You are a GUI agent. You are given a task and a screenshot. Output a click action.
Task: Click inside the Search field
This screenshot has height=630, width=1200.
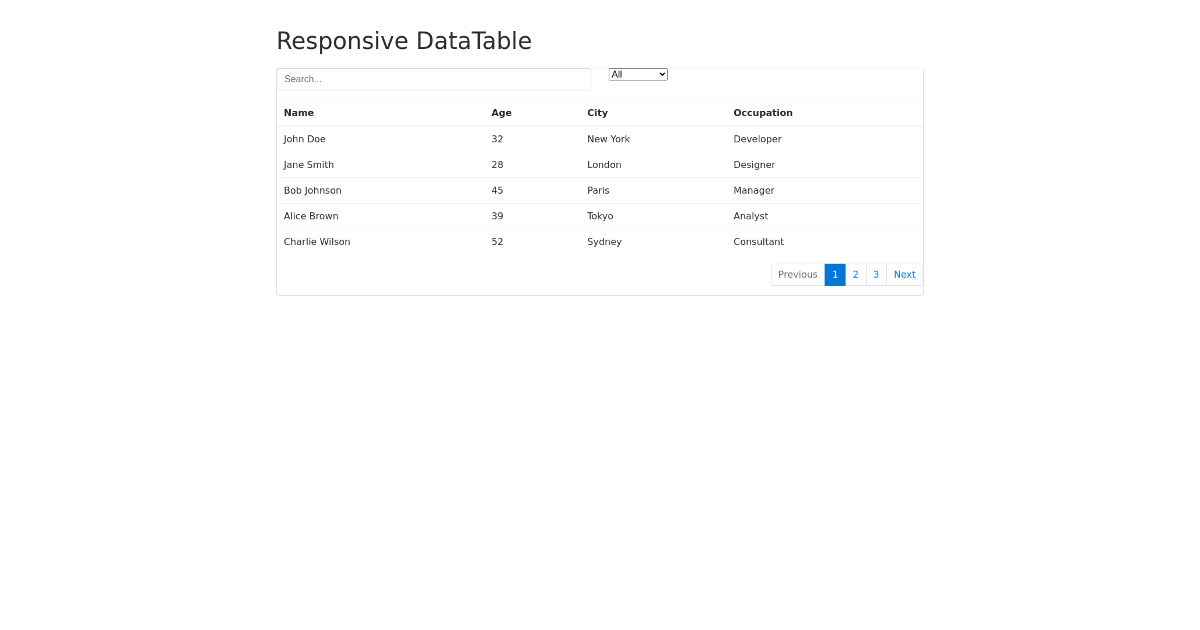click(433, 78)
